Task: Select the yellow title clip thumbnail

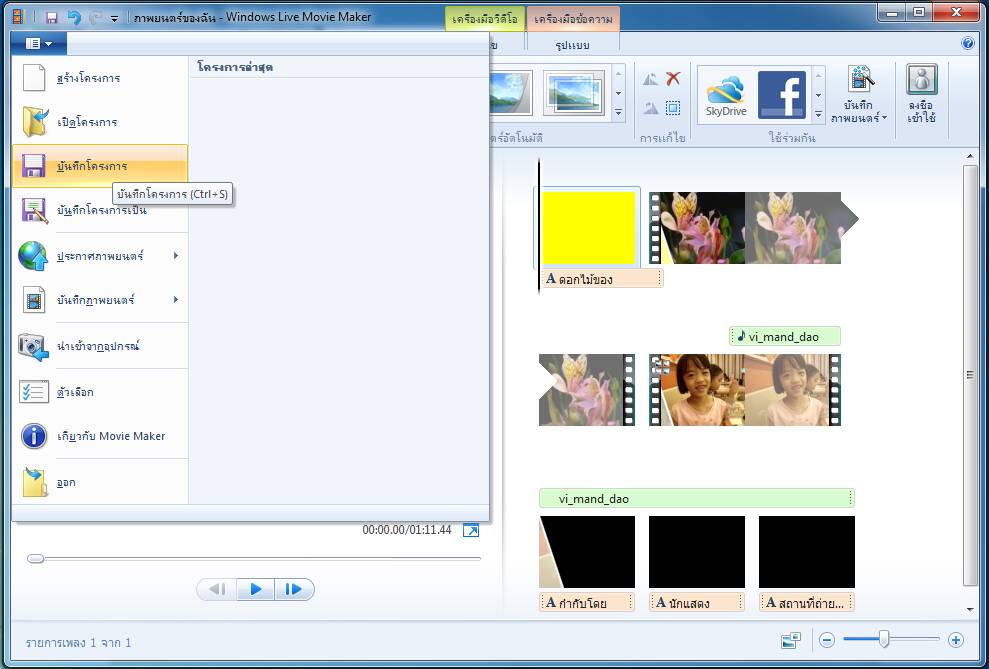Action: [x=588, y=228]
